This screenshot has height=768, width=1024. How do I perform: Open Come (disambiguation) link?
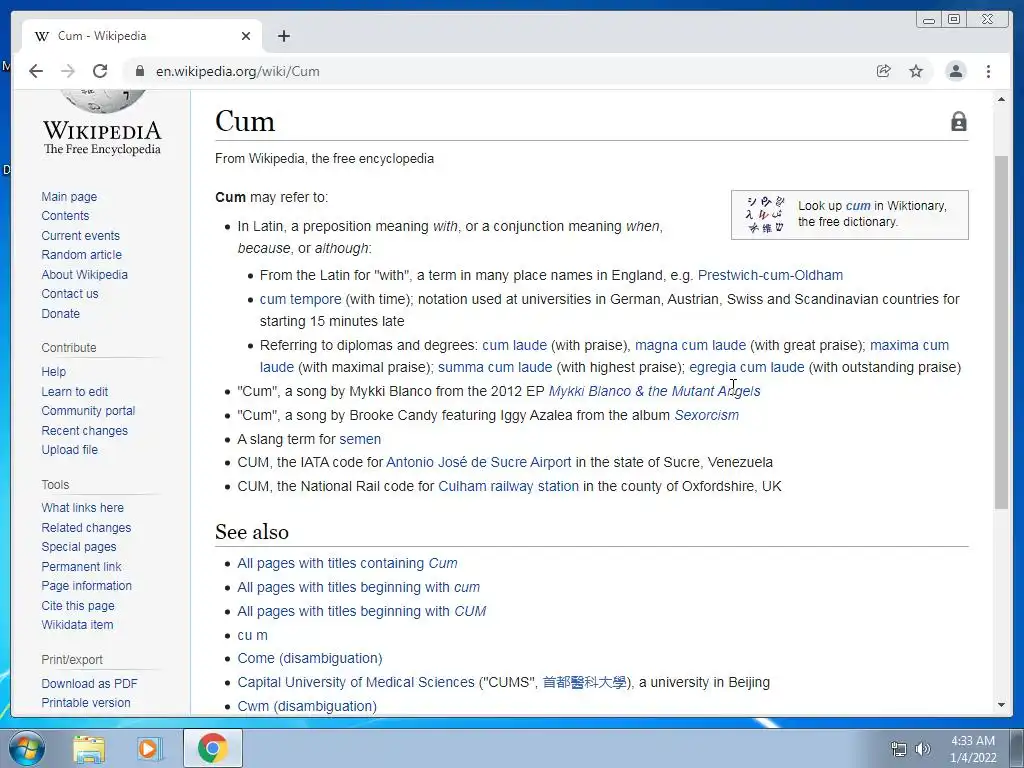(x=310, y=658)
